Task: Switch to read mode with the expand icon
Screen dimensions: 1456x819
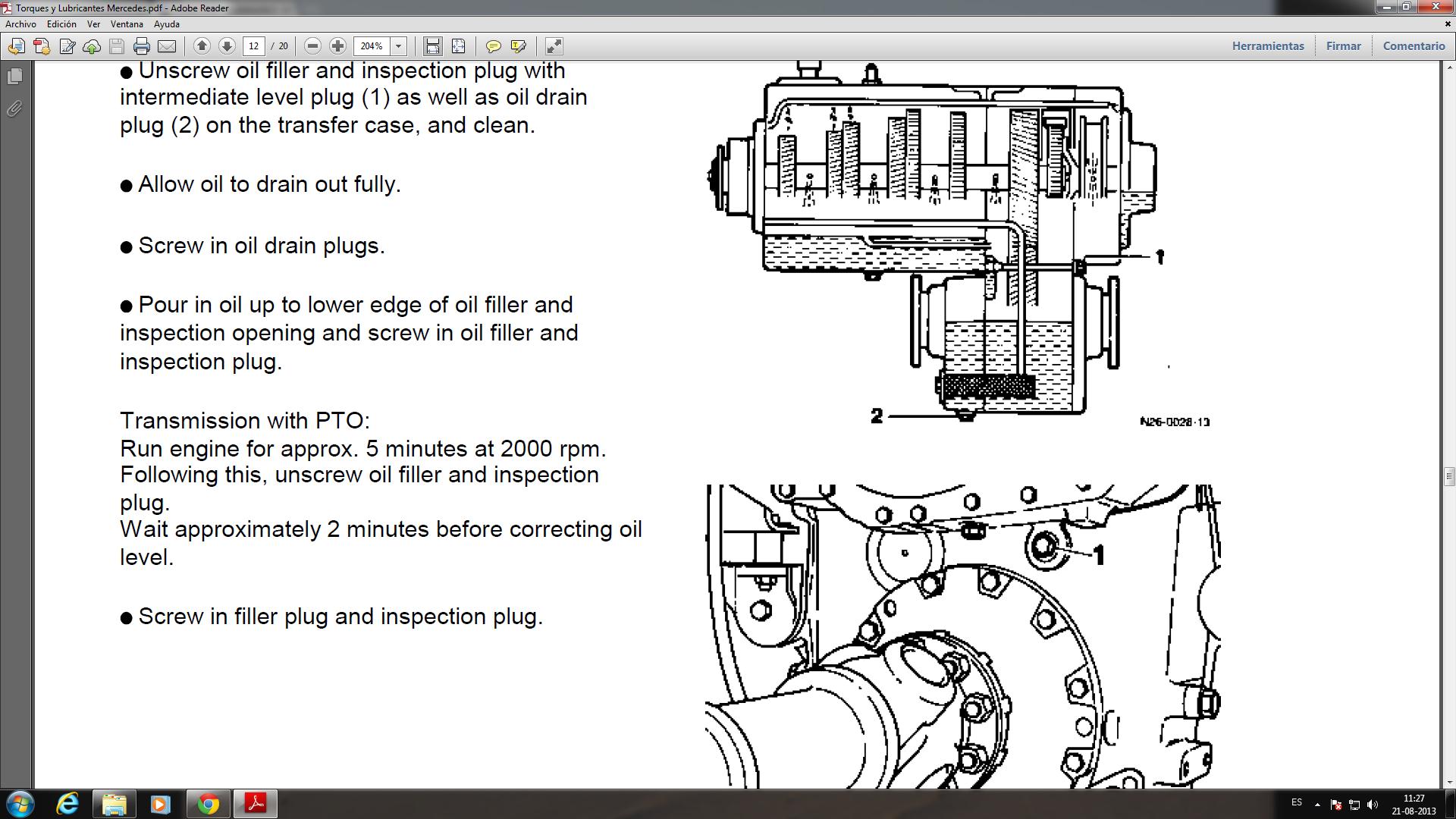Action: click(554, 46)
